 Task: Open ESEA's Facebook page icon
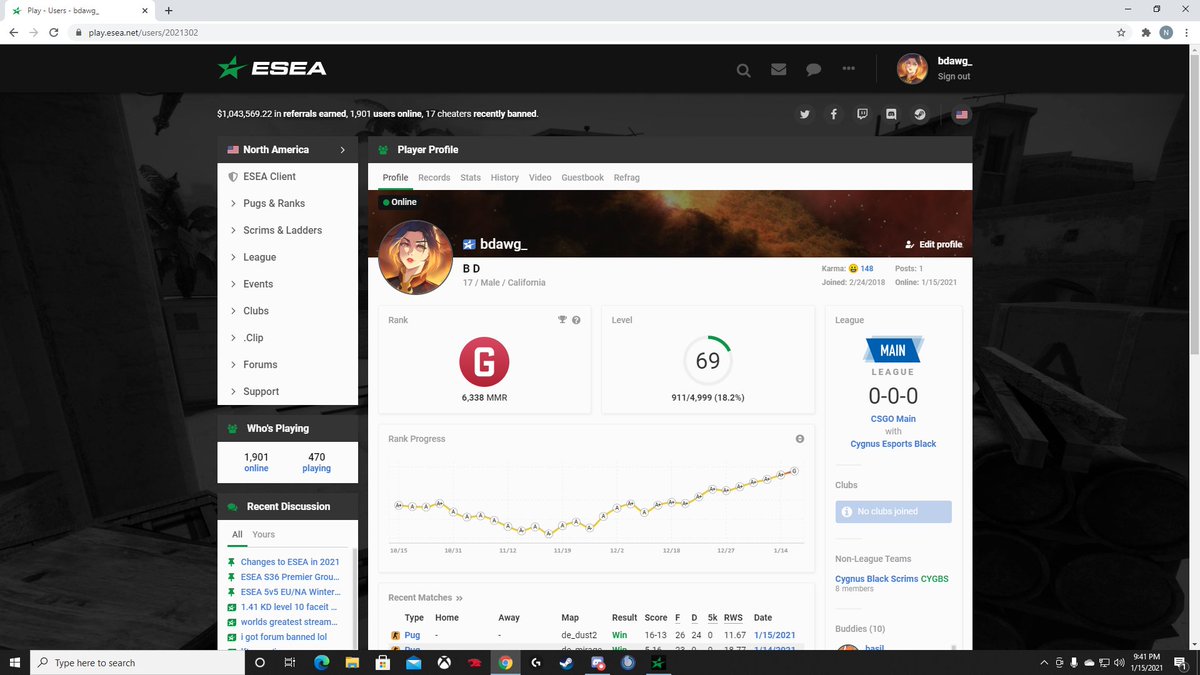tap(834, 114)
